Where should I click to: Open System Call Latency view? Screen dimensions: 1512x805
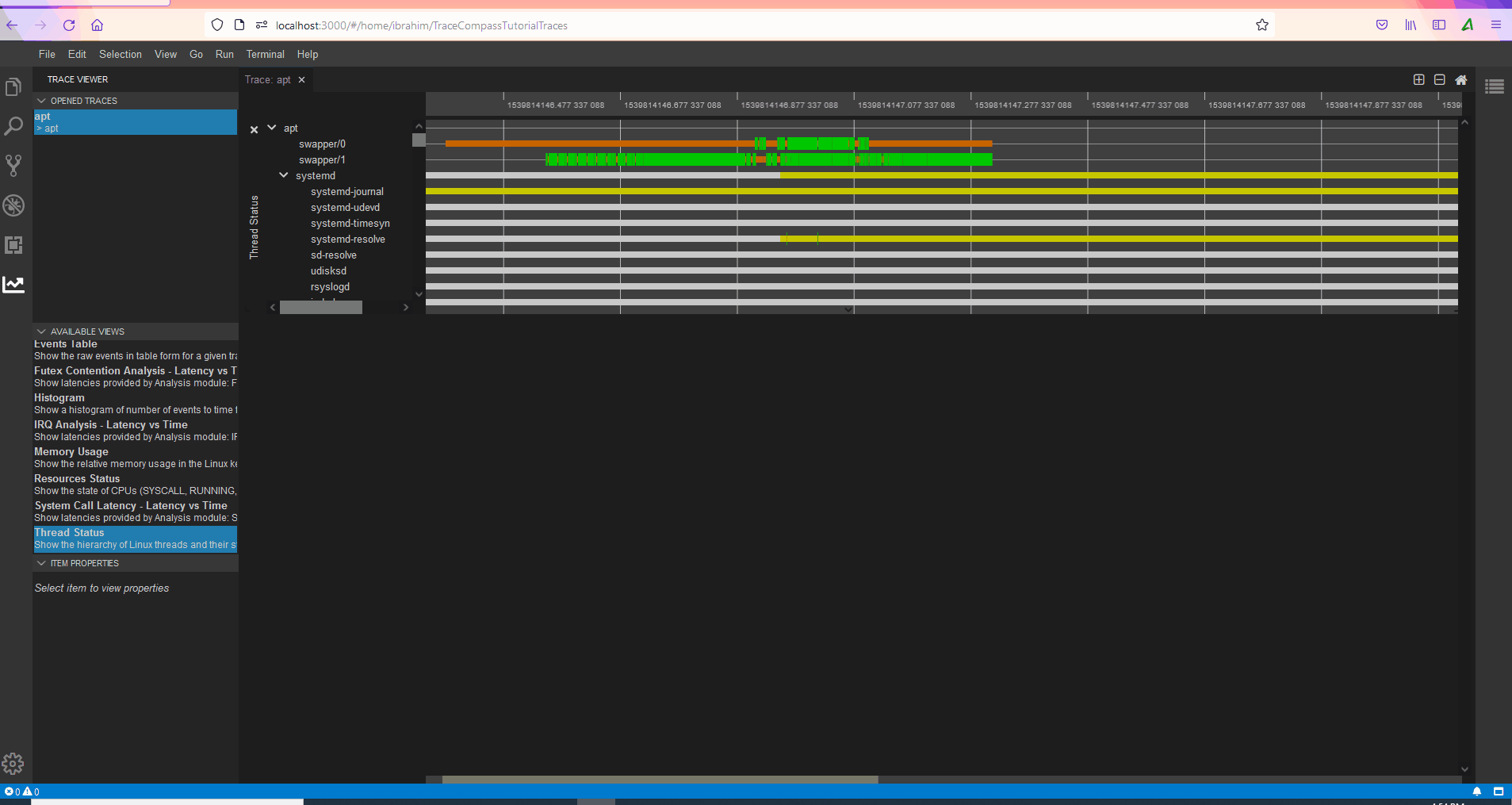(135, 512)
